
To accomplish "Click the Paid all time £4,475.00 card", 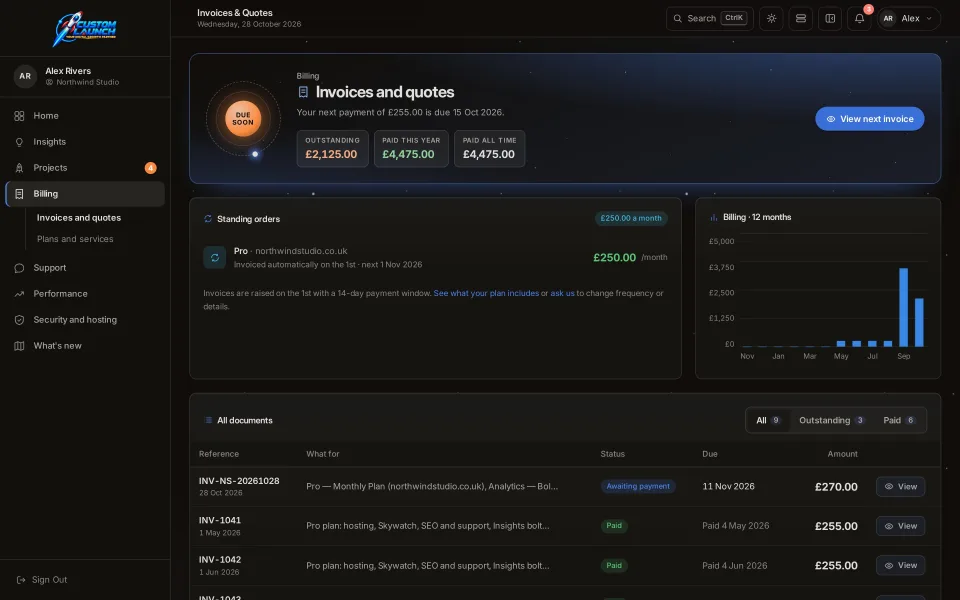I will point(489,148).
